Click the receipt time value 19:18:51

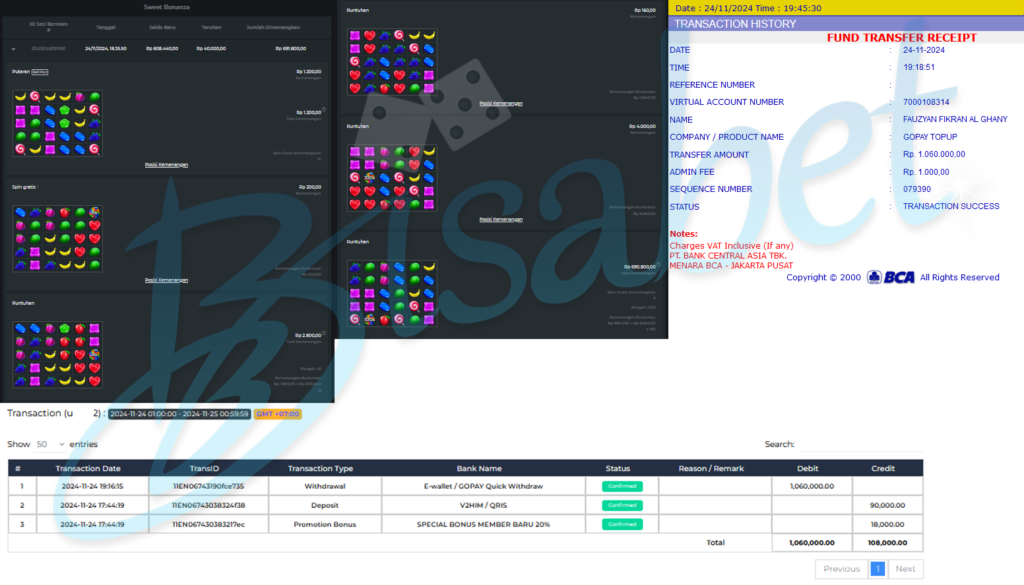click(919, 67)
